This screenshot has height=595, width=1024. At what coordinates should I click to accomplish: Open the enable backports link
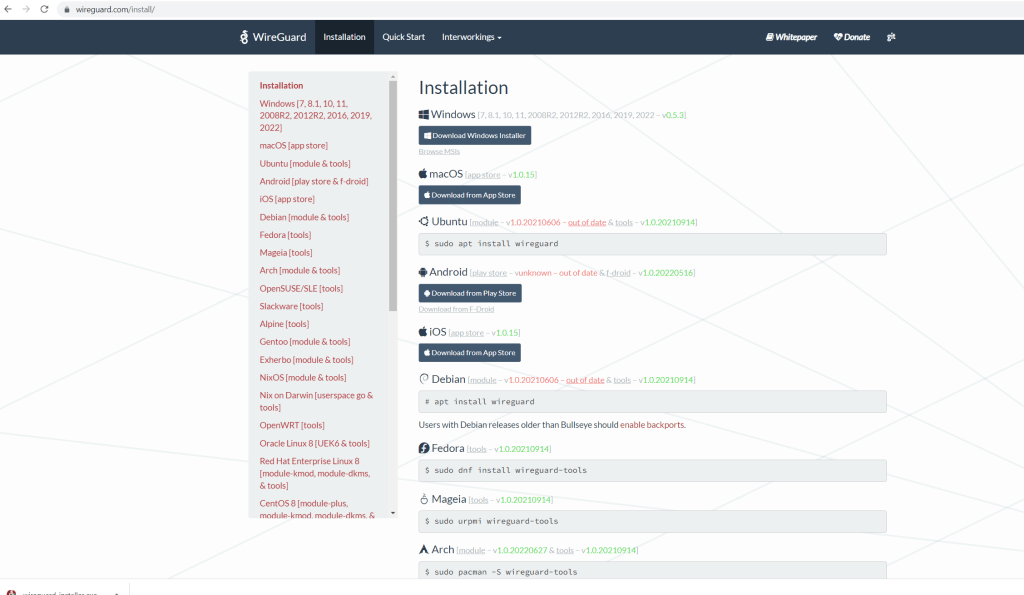(652, 425)
